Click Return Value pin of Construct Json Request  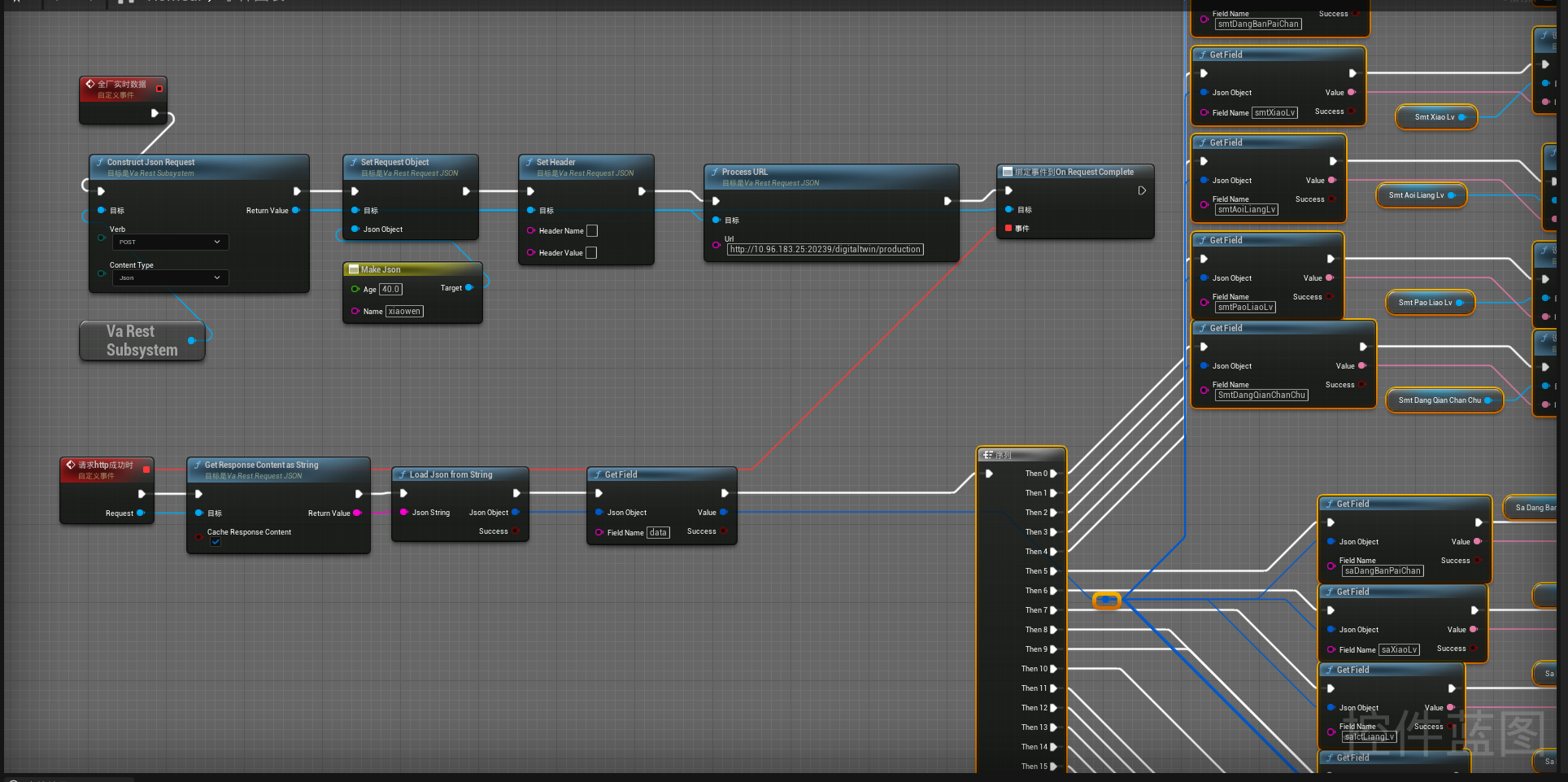point(296,211)
